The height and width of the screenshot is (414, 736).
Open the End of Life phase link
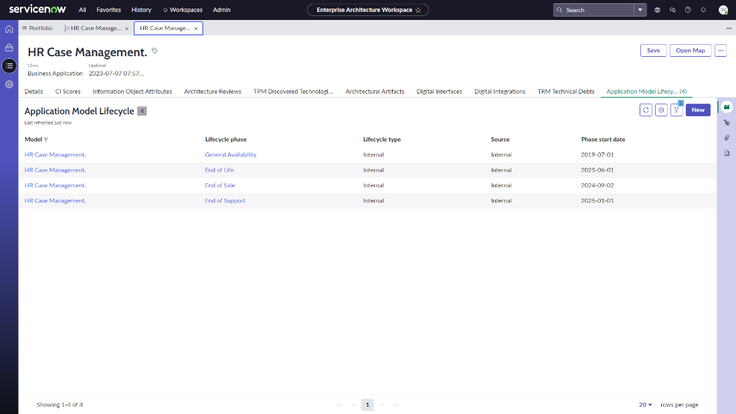pyautogui.click(x=219, y=170)
